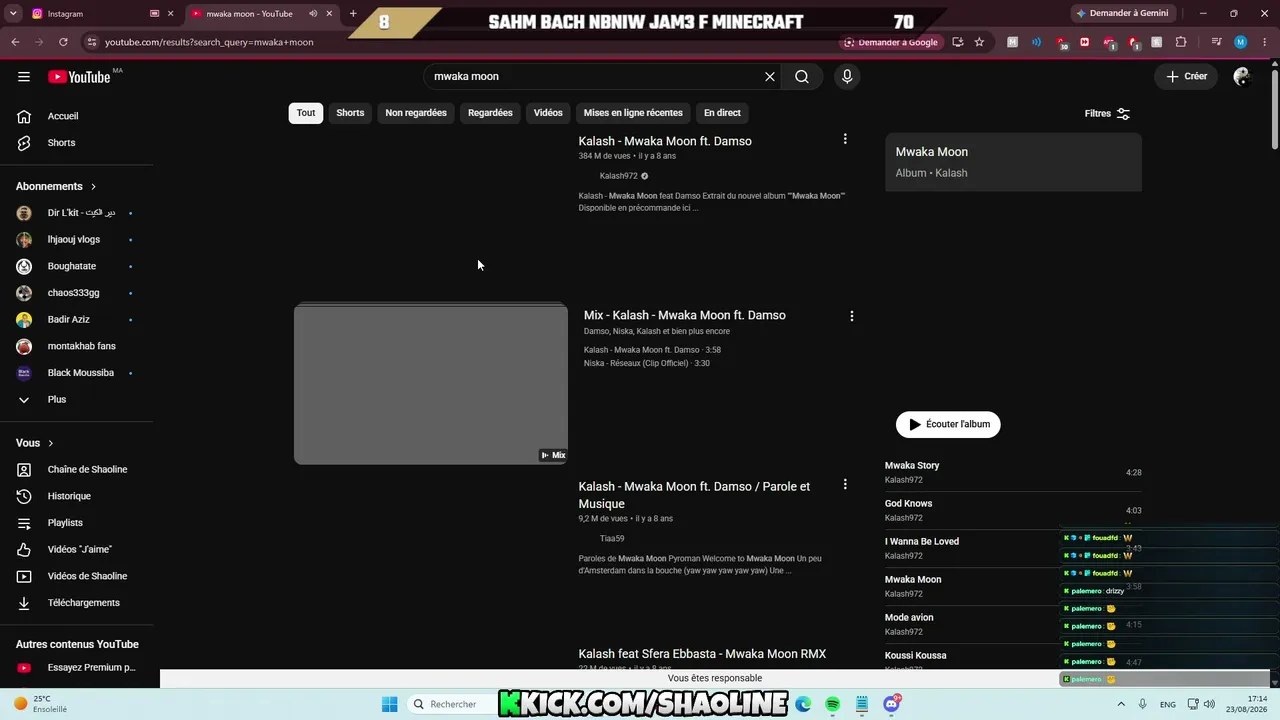Expand the Abonnements section chevron
This screenshot has width=1280, height=720.
(x=94, y=187)
